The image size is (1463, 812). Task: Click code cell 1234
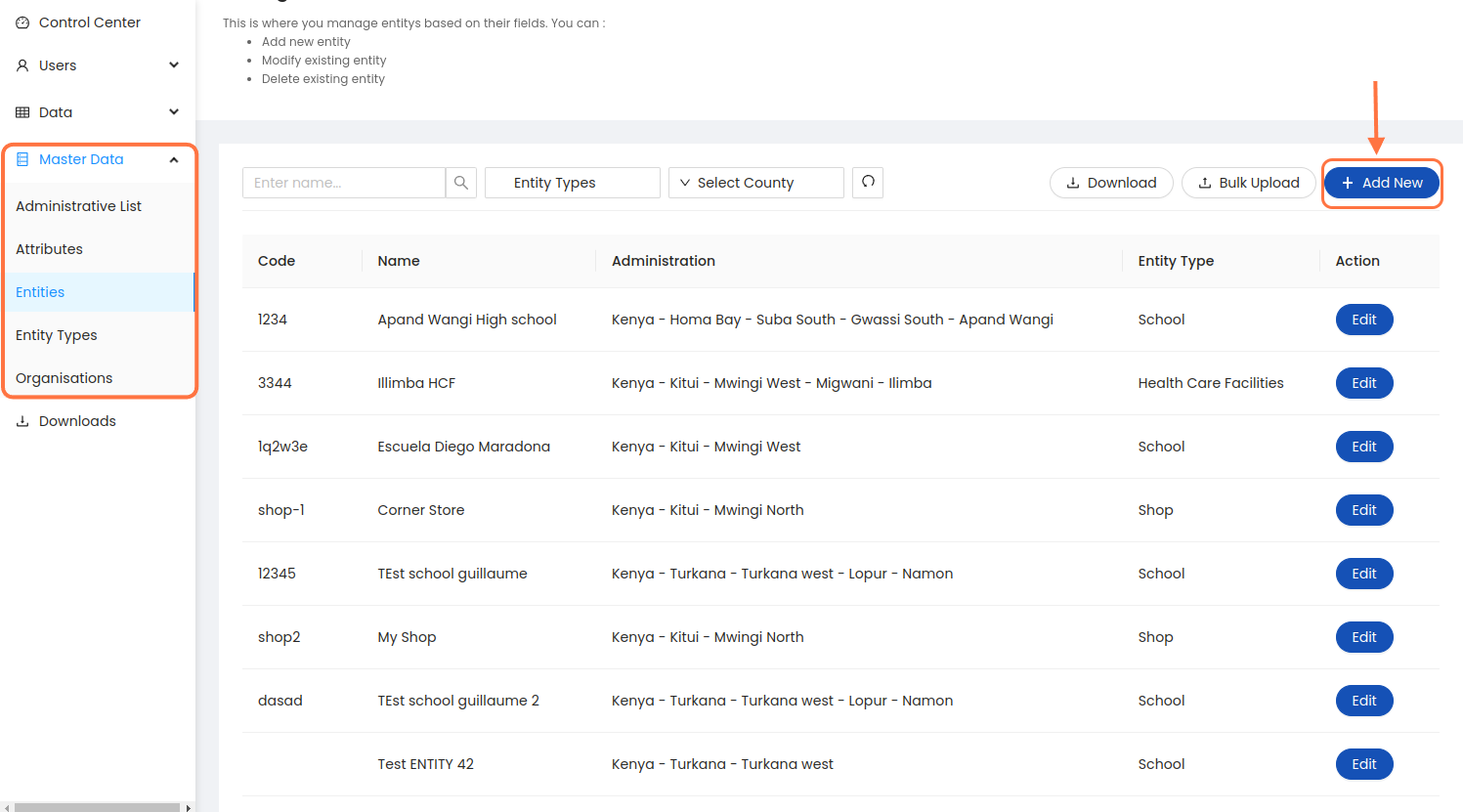point(273,320)
